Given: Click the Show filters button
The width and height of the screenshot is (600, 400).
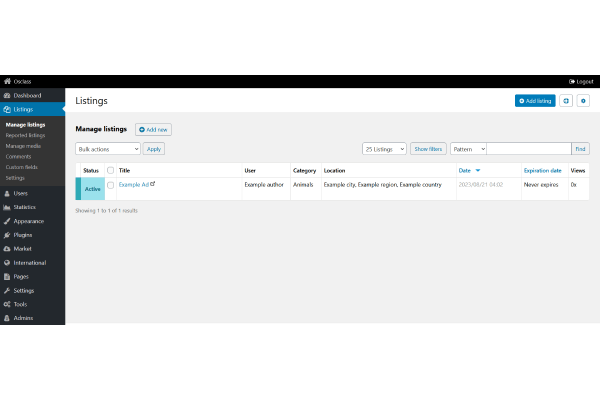Looking at the screenshot, I should (x=429, y=149).
